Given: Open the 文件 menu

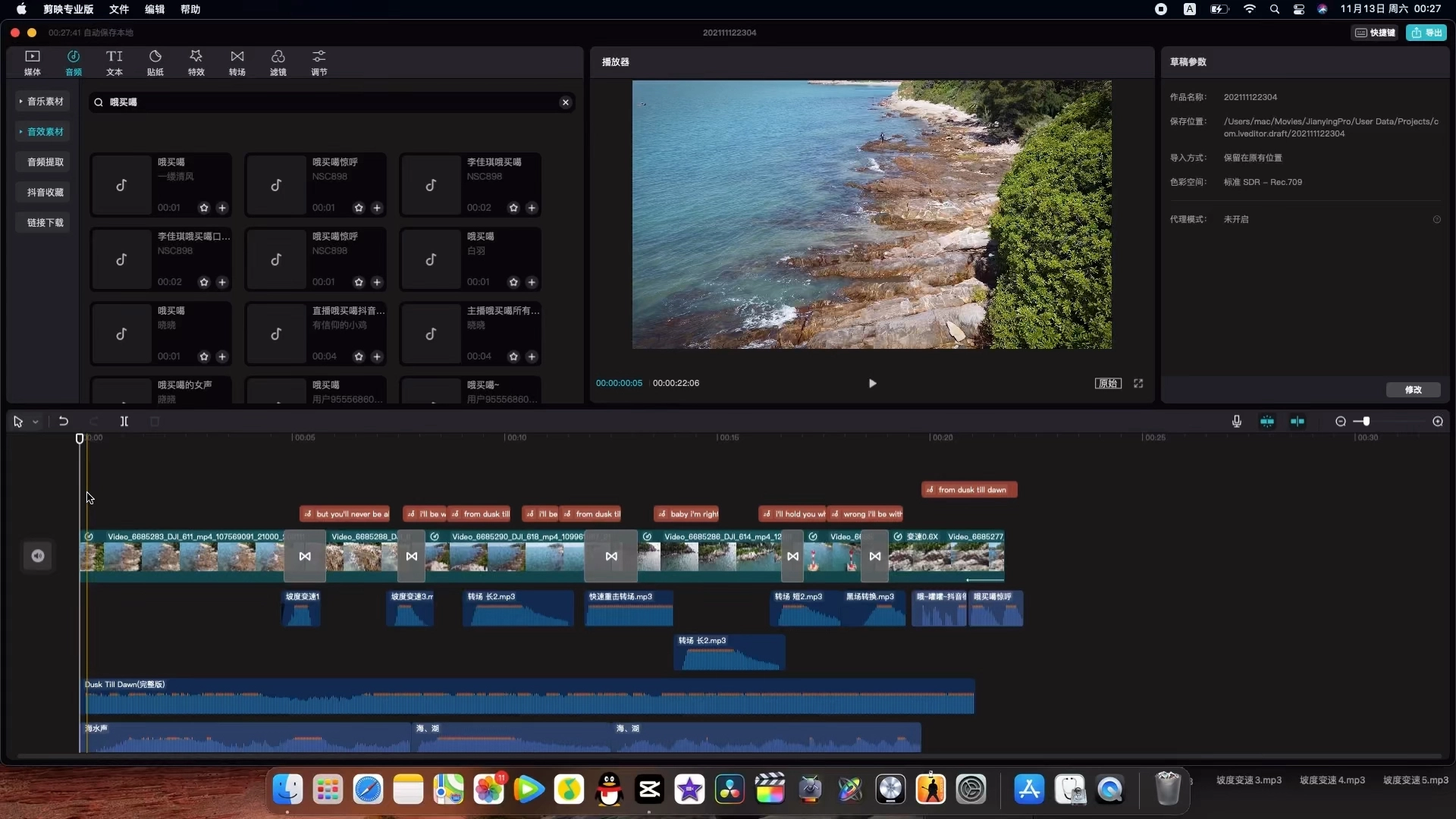Looking at the screenshot, I should click(x=119, y=9).
